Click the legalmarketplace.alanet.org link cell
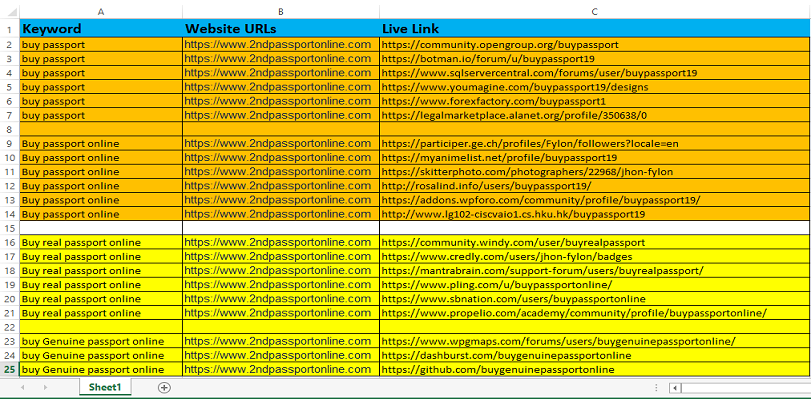811x399 pixels. click(595, 115)
